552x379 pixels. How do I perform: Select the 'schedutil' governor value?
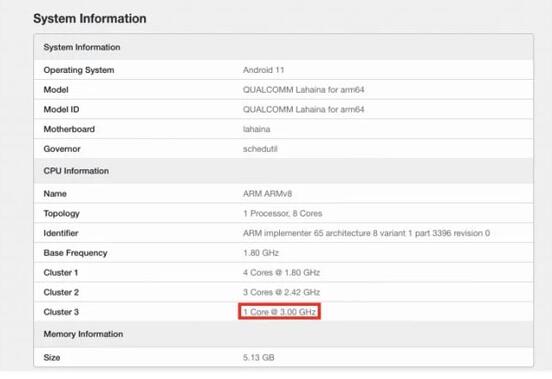point(260,149)
